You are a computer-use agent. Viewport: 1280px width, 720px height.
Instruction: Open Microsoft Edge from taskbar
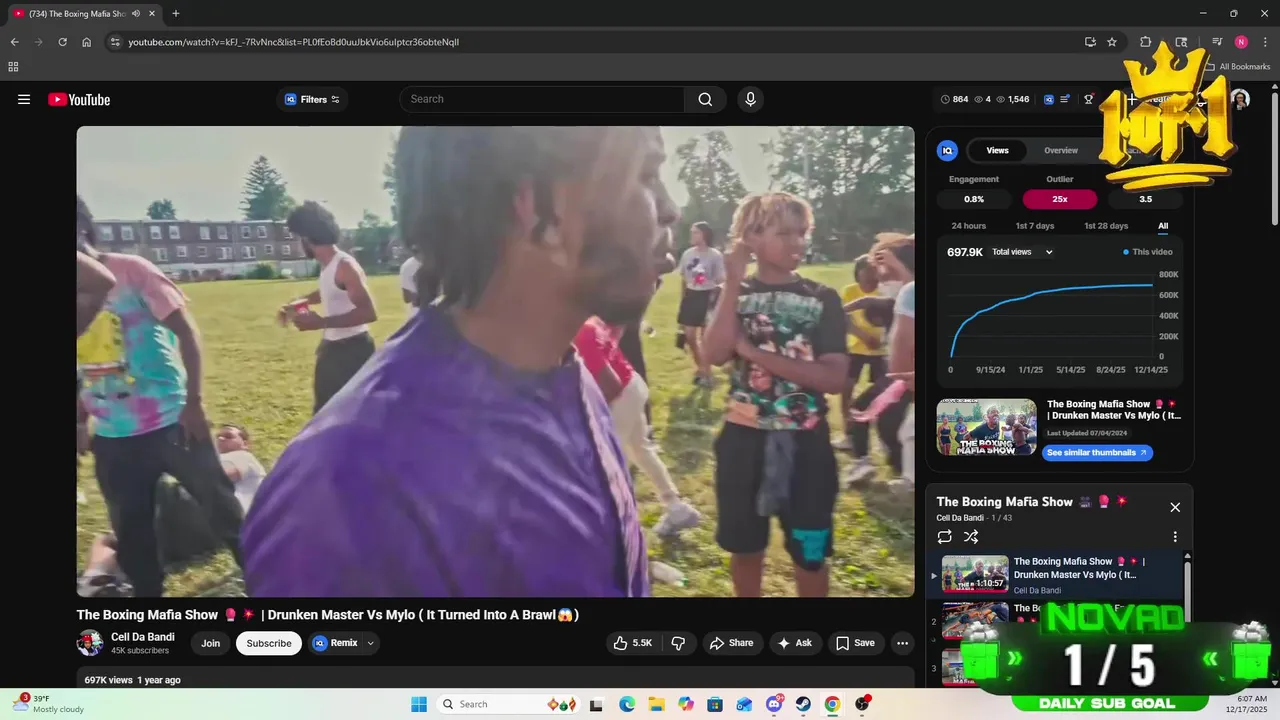click(627, 704)
